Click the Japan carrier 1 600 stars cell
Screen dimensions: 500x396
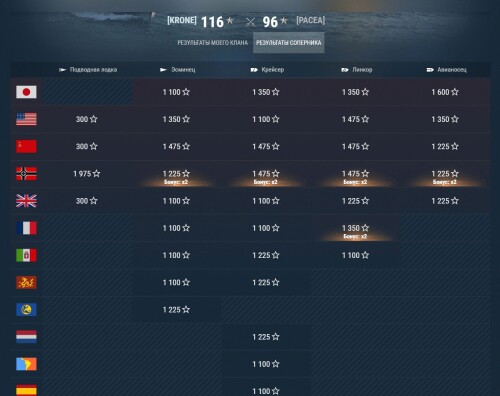pyautogui.click(x=445, y=92)
